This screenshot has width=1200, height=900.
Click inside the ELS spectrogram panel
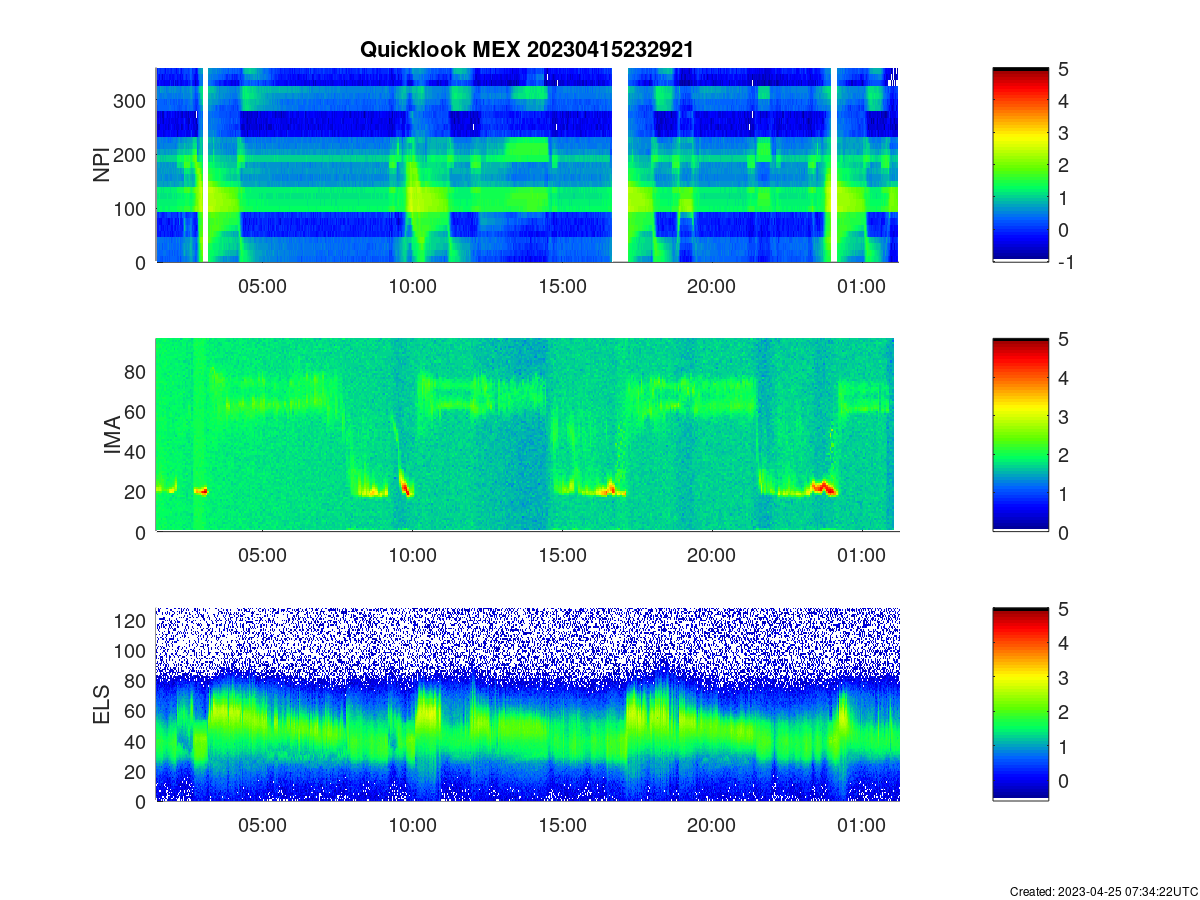[x=527, y=705]
